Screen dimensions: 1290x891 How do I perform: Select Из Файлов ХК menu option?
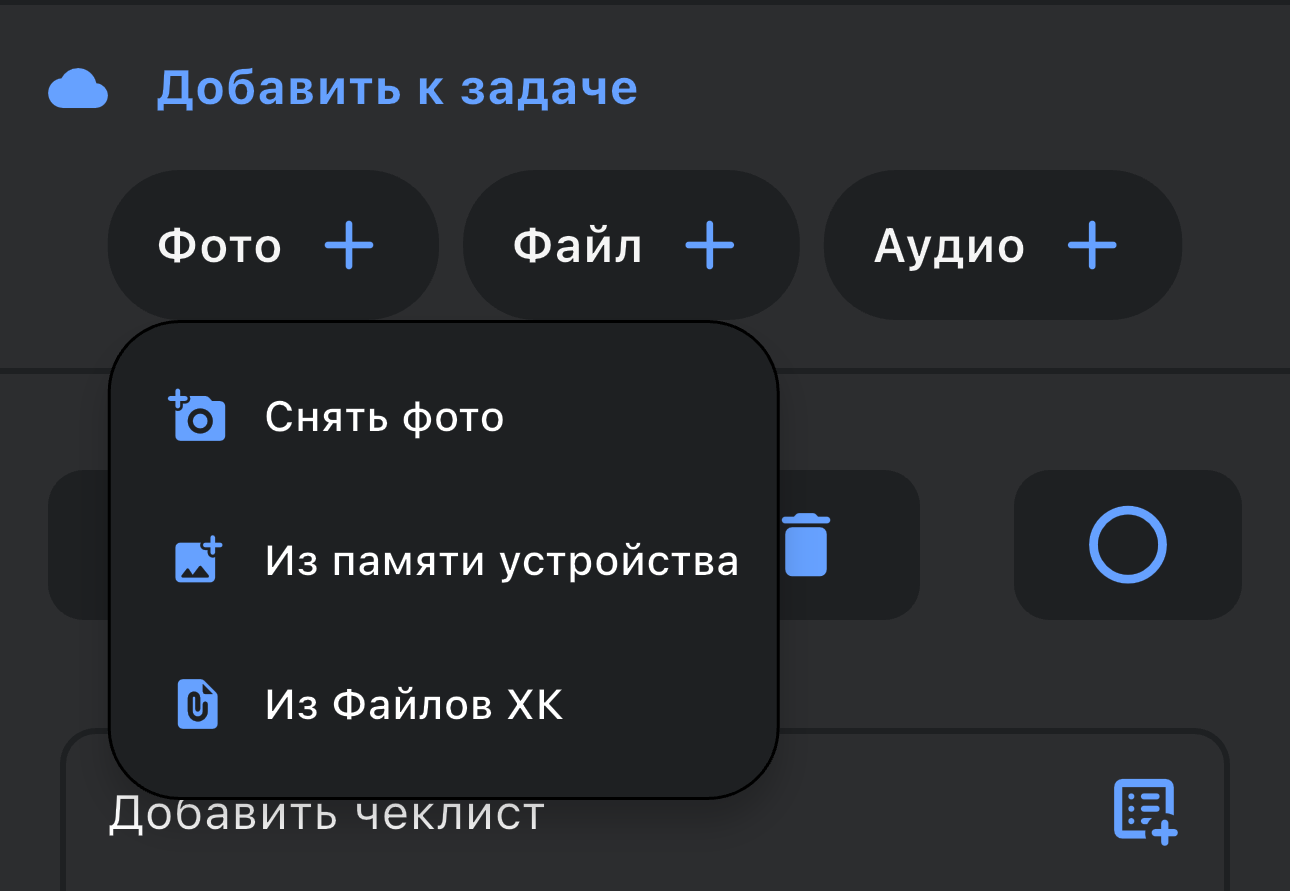point(414,705)
